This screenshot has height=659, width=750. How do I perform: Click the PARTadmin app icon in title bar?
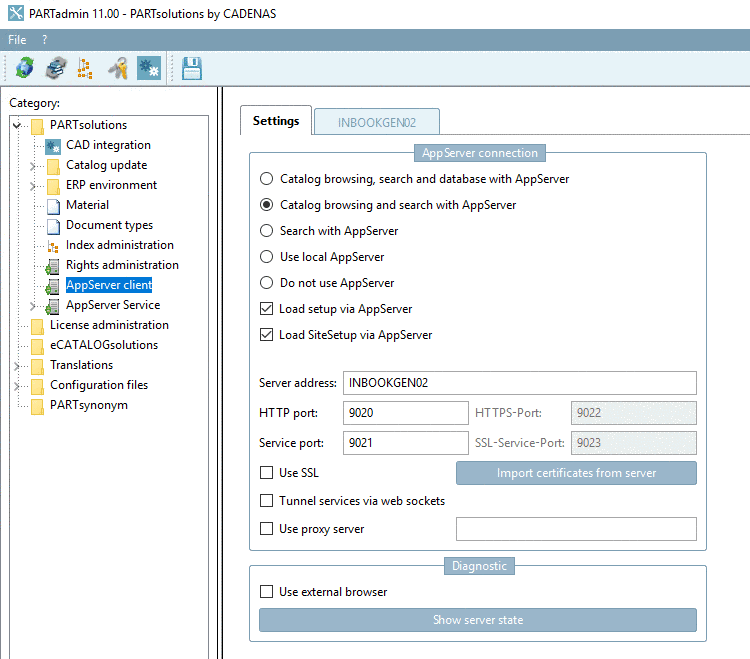16,13
